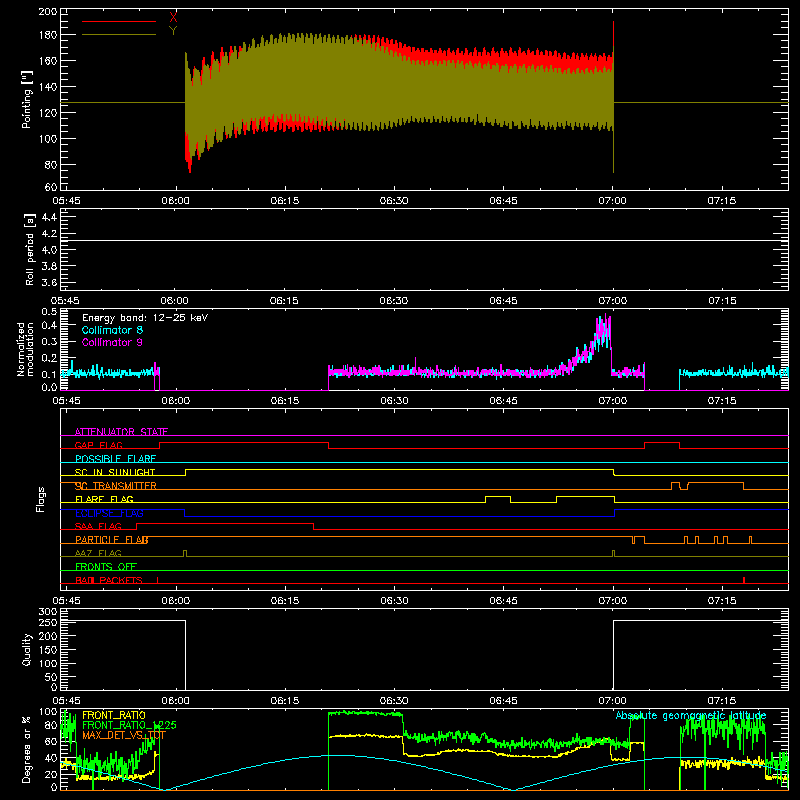Screen dimensions: 800x800
Task: Click the red X legend label
Action: coord(173,18)
